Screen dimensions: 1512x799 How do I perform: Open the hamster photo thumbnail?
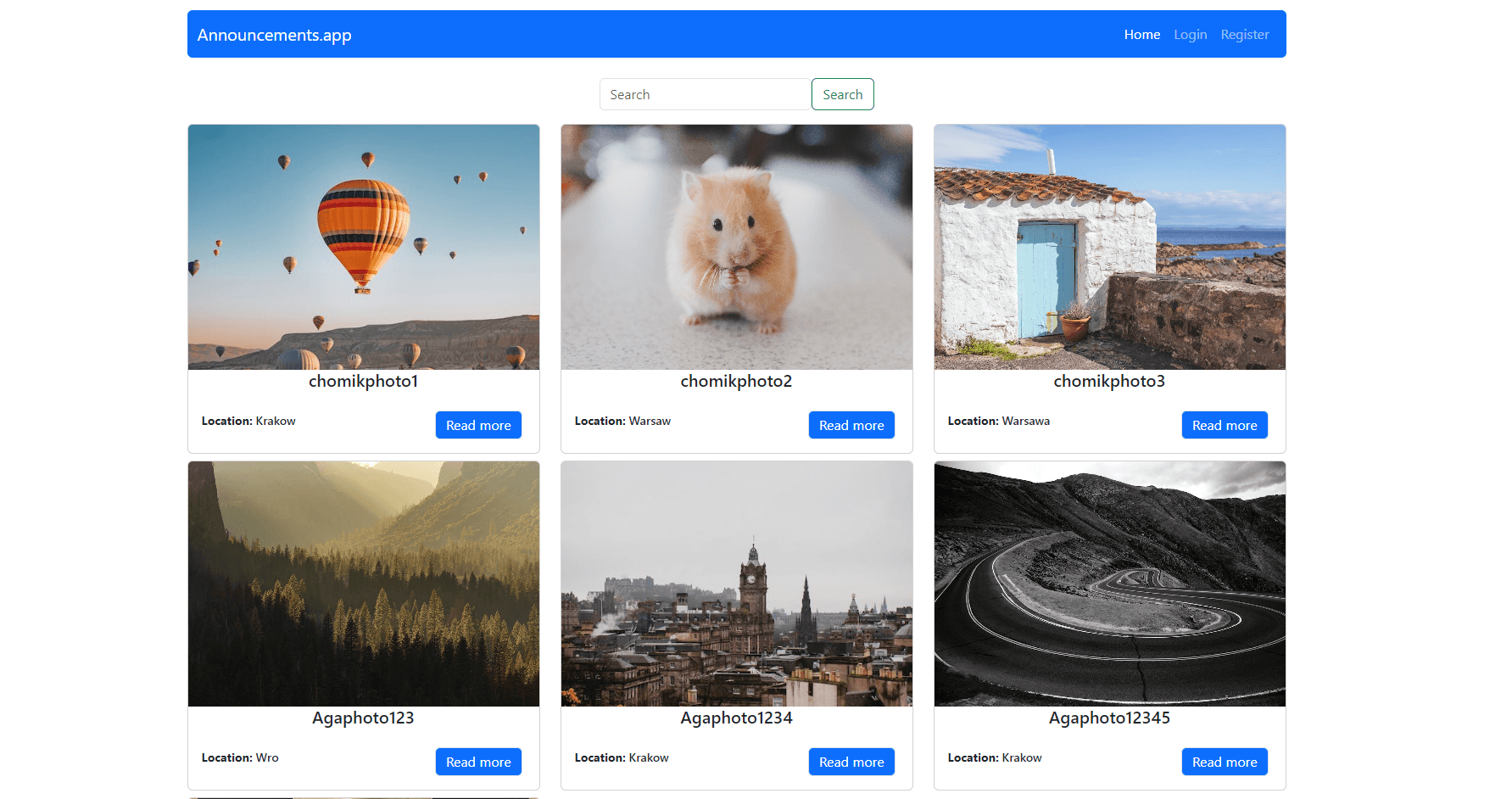[737, 247]
